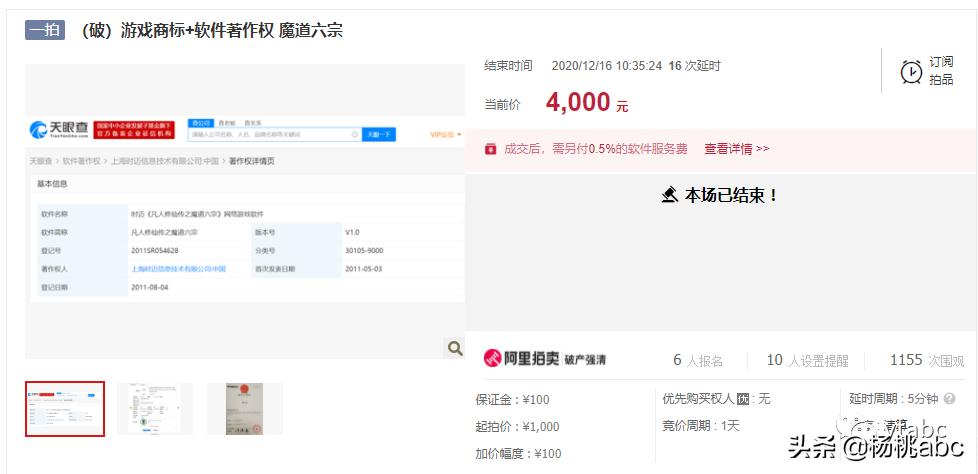Click the 10 人设置提醒 count
This screenshot has width=978, height=474.
pyautogui.click(x=808, y=360)
